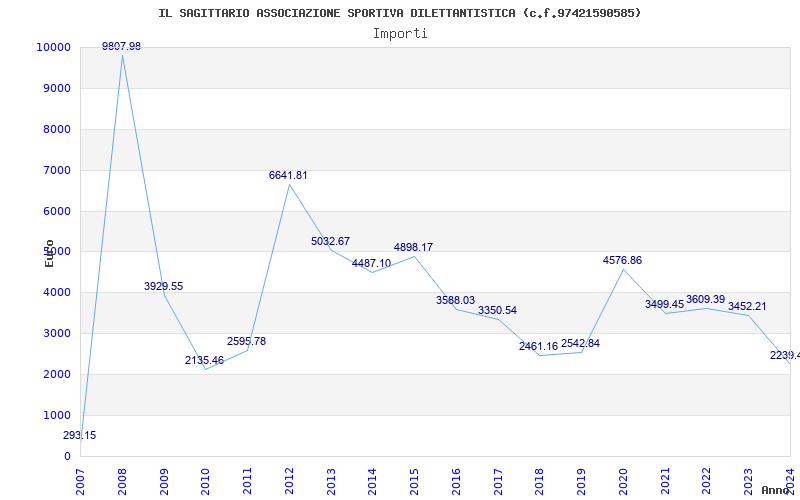Image resolution: width=800 pixels, height=500 pixels.
Task: Click the 3350.54 value label
Action: click(497, 311)
